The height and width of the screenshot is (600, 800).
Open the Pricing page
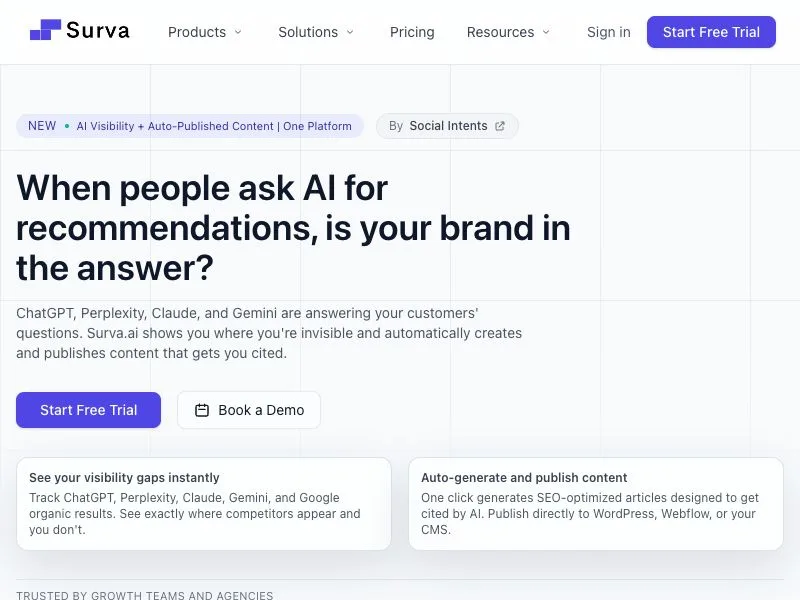point(412,32)
